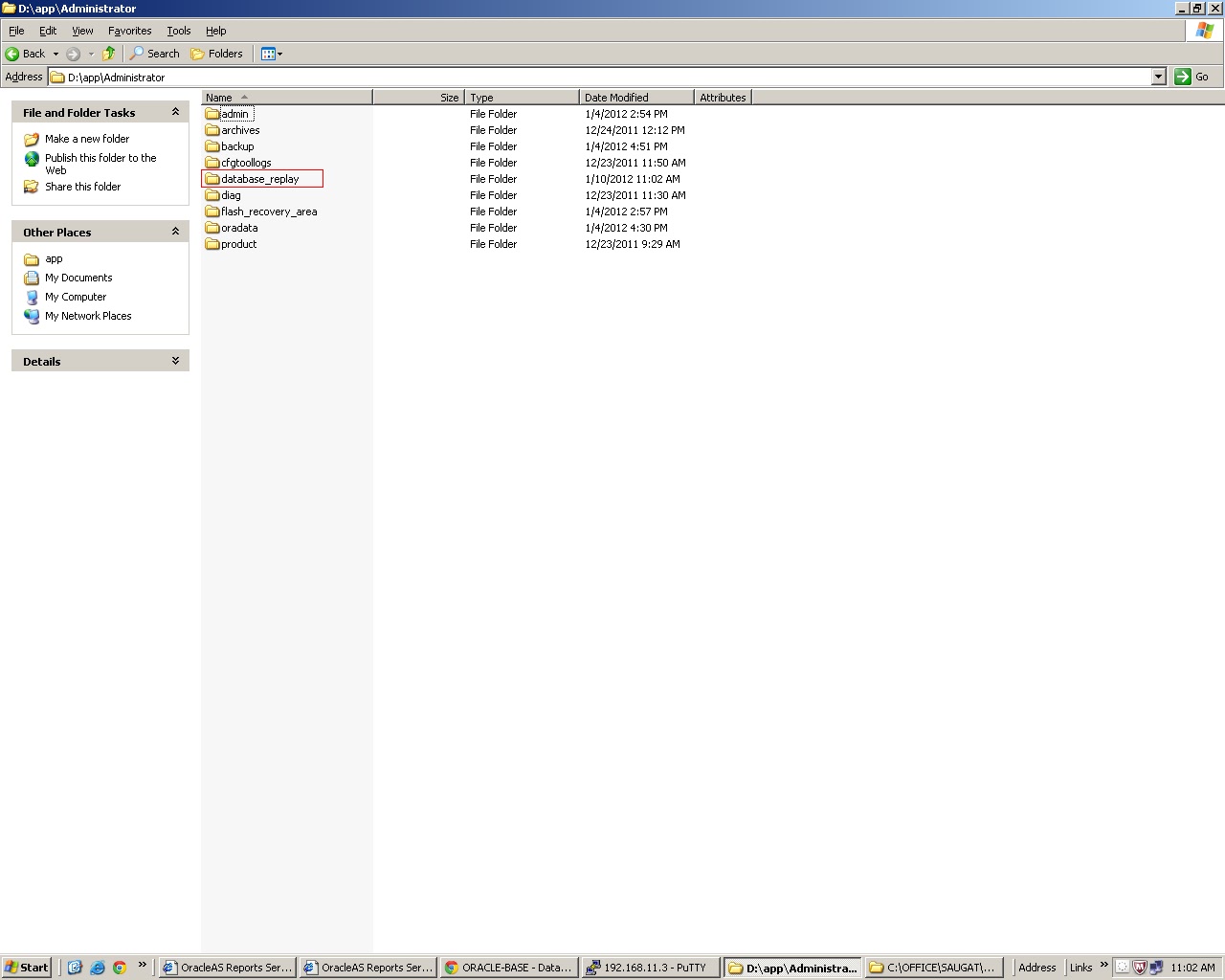Screen dimensions: 1225x980
Task: Switch to ORACLE-BASE browser window via taskbar
Action: (x=508, y=967)
